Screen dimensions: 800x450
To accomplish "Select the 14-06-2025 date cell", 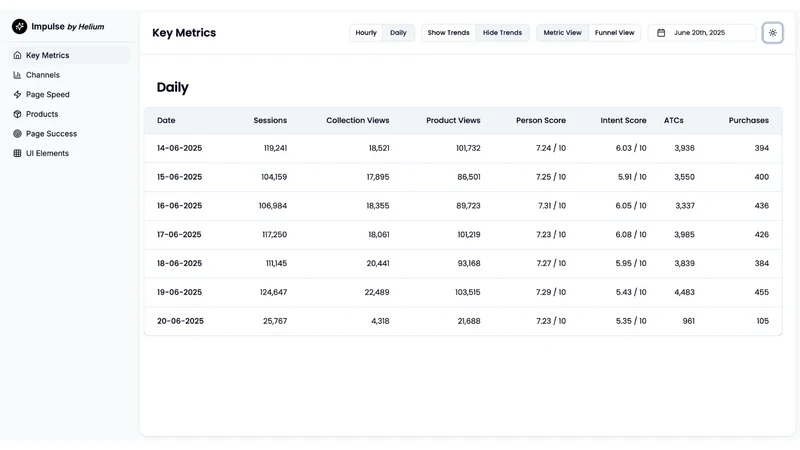I will [180, 148].
